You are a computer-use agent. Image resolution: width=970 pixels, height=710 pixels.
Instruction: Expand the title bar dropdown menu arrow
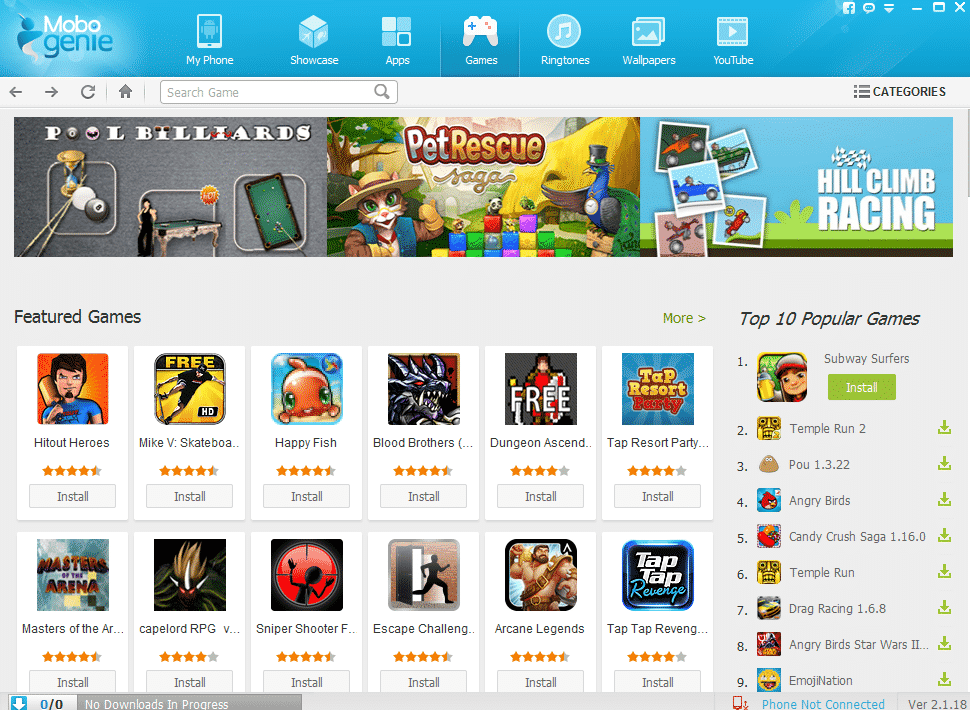[x=889, y=8]
